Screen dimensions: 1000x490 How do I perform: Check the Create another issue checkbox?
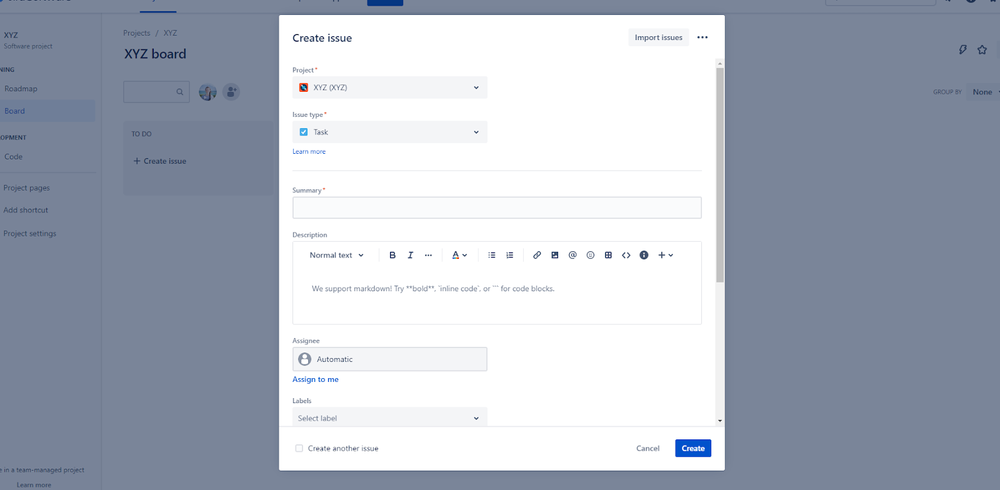(299, 449)
